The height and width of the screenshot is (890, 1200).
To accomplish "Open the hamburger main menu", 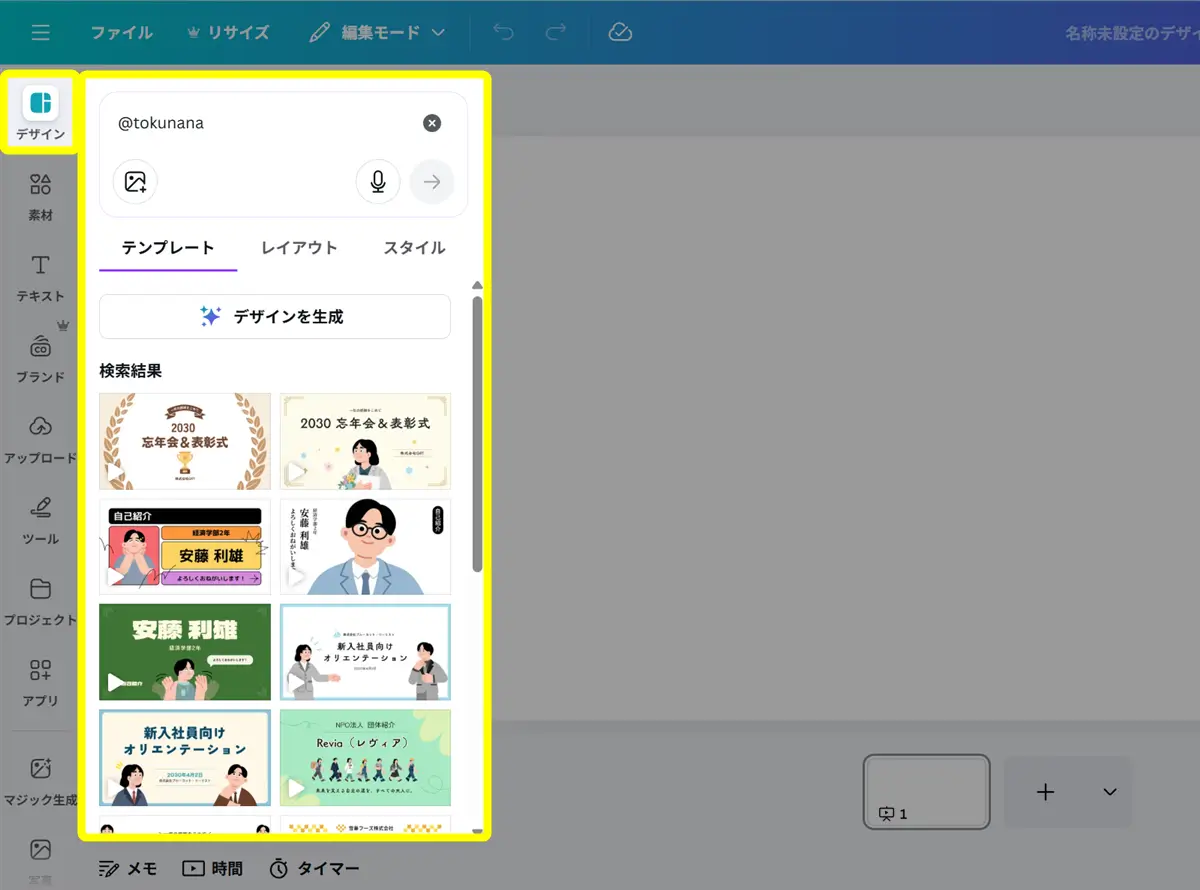I will tap(40, 33).
